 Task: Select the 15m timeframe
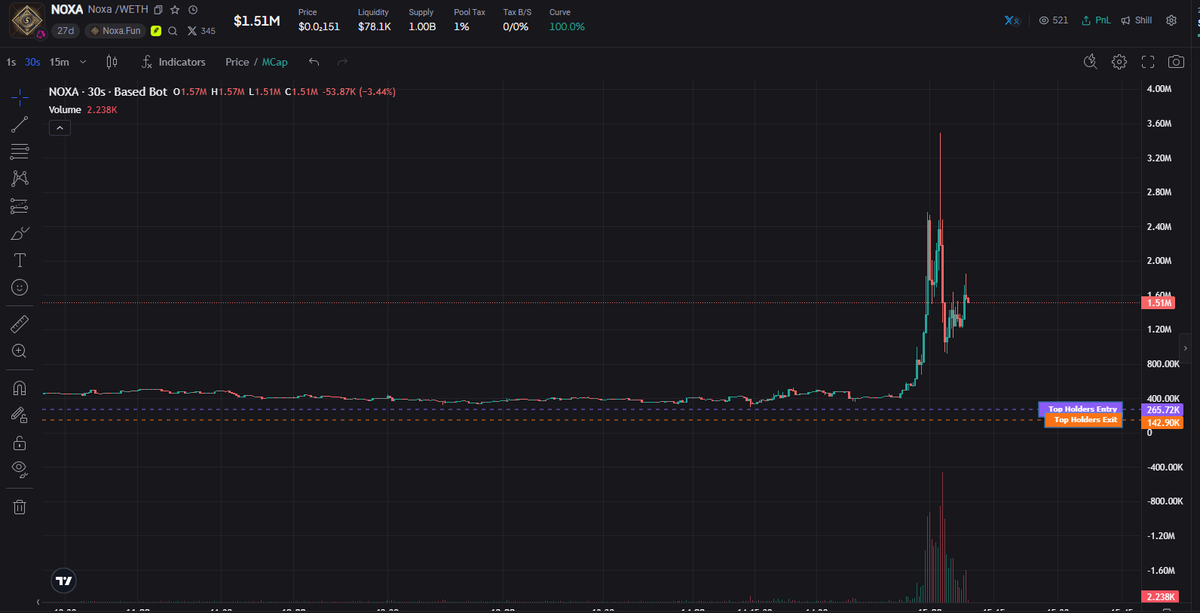point(59,62)
